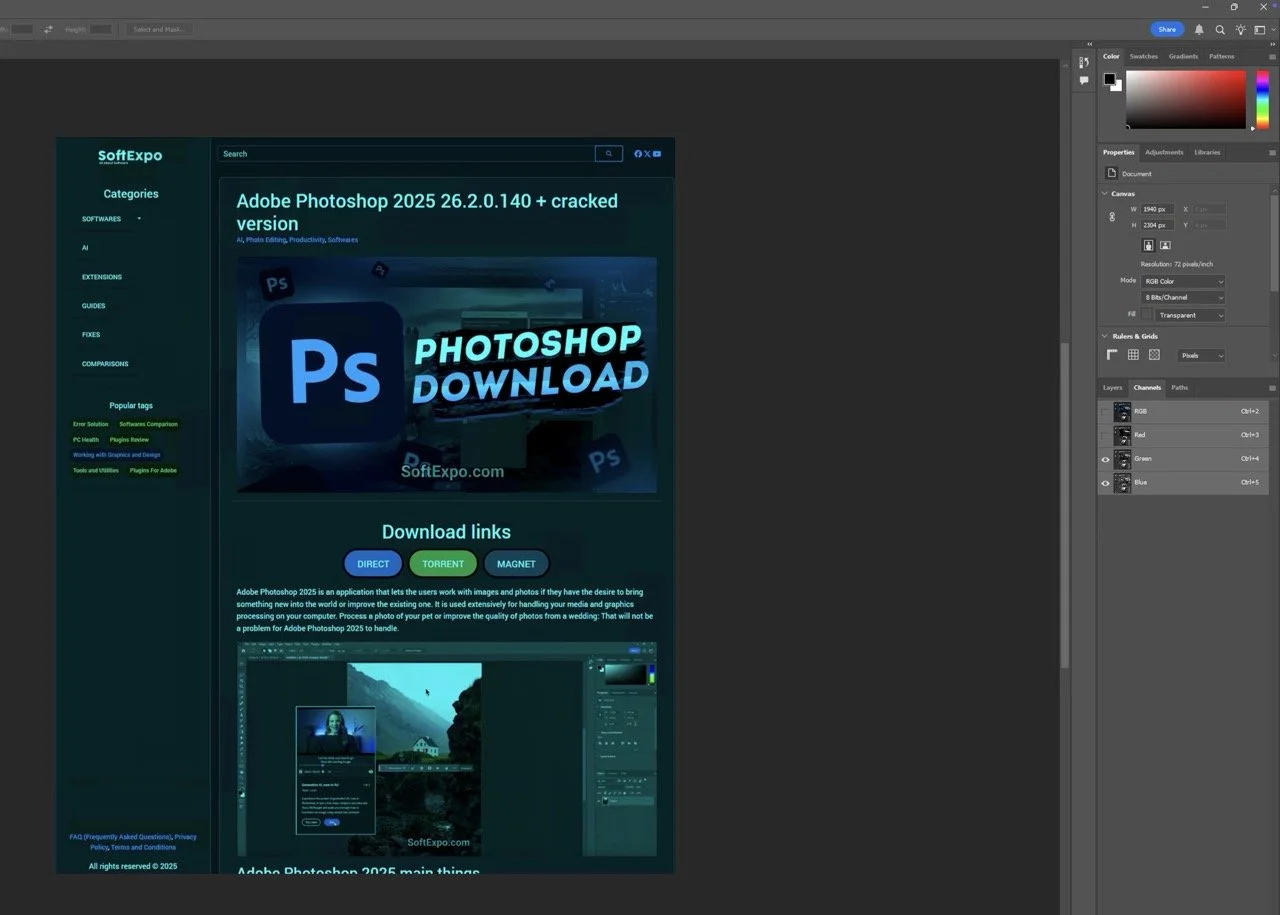Open the 8 Bits/Channel dropdown

(1182, 297)
